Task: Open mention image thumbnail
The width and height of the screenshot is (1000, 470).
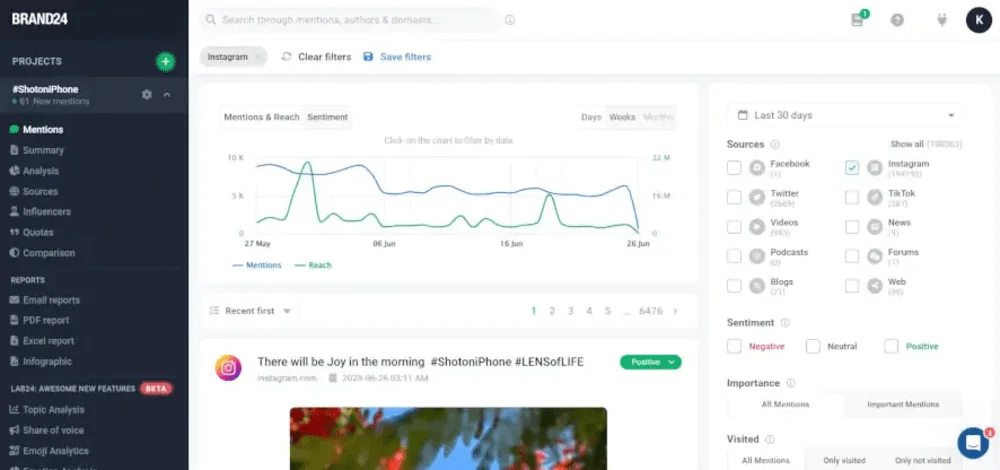Action: (x=448, y=439)
